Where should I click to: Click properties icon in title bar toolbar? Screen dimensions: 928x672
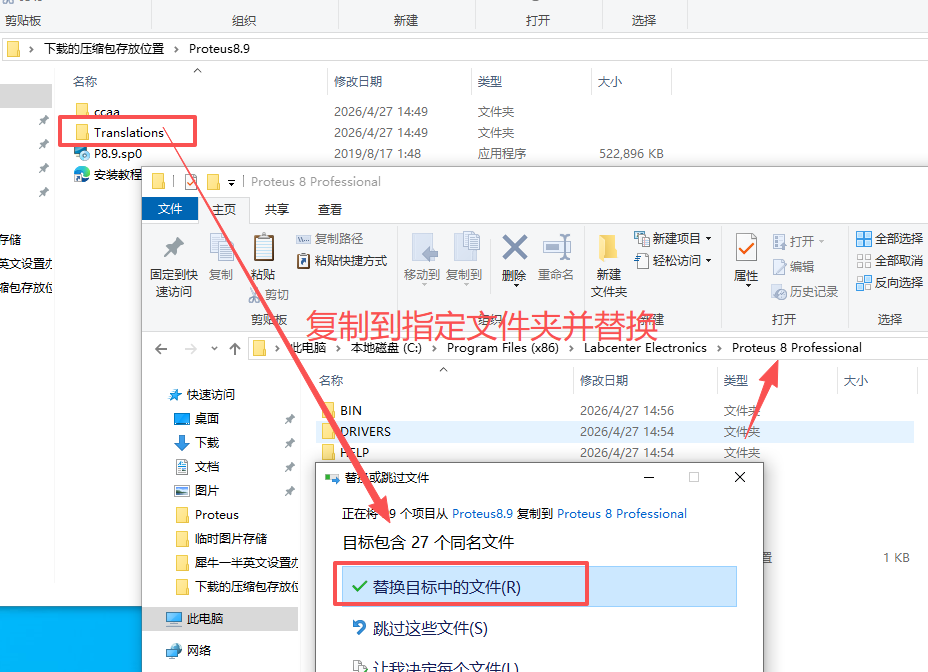click(x=191, y=181)
